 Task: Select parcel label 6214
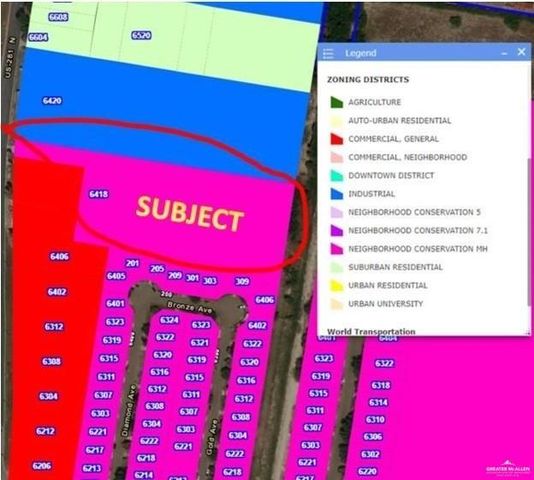click(x=143, y=475)
